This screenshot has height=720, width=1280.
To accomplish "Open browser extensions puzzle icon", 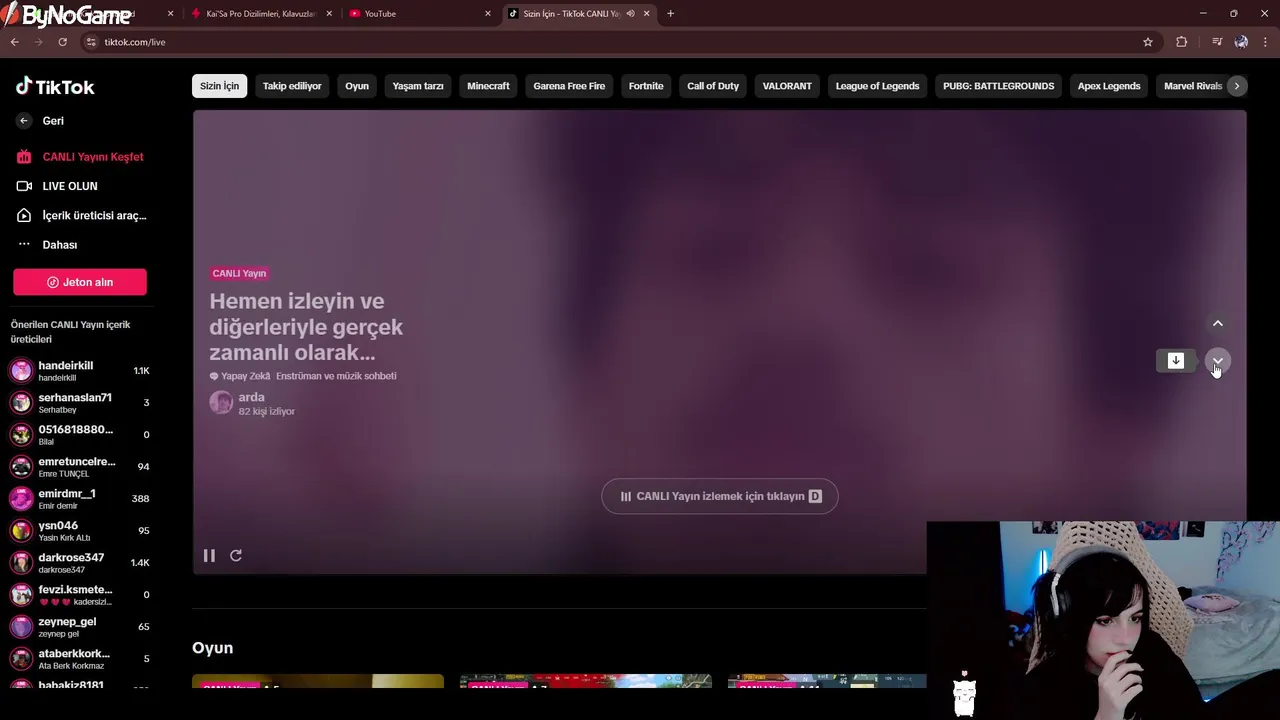I will (x=1182, y=42).
